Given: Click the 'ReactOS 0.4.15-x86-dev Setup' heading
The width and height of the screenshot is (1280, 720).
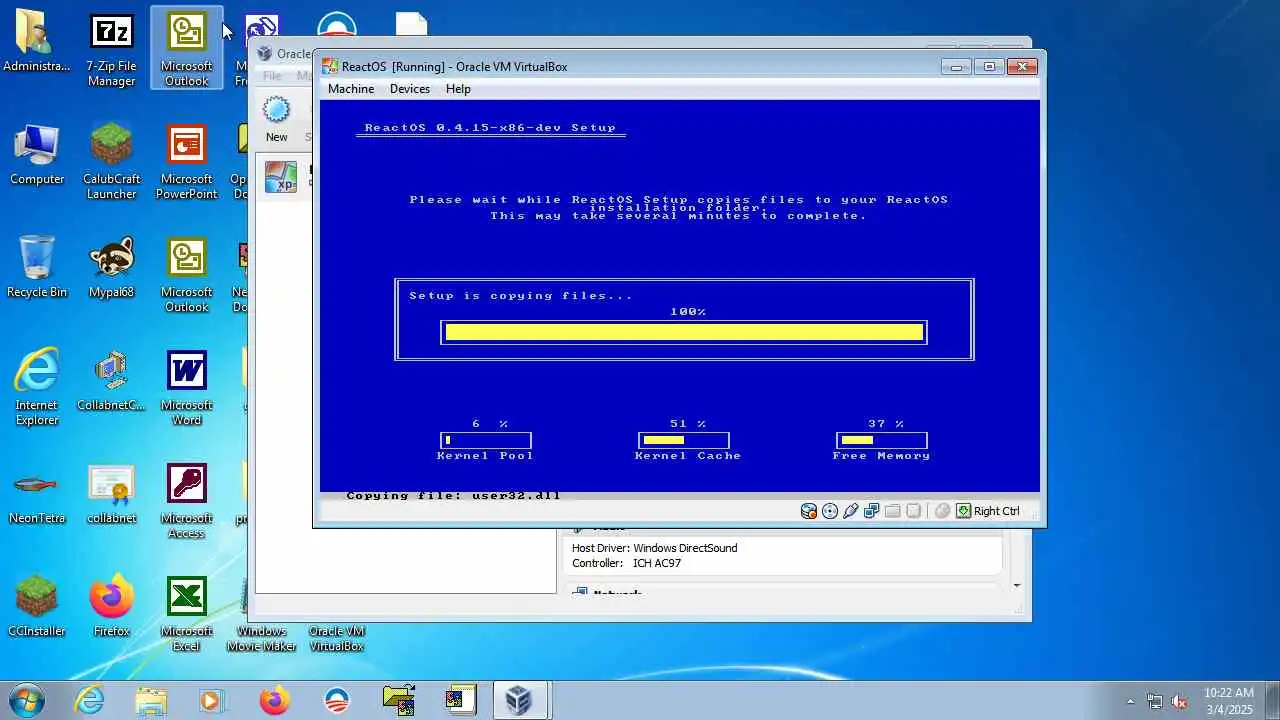Looking at the screenshot, I should (490, 128).
